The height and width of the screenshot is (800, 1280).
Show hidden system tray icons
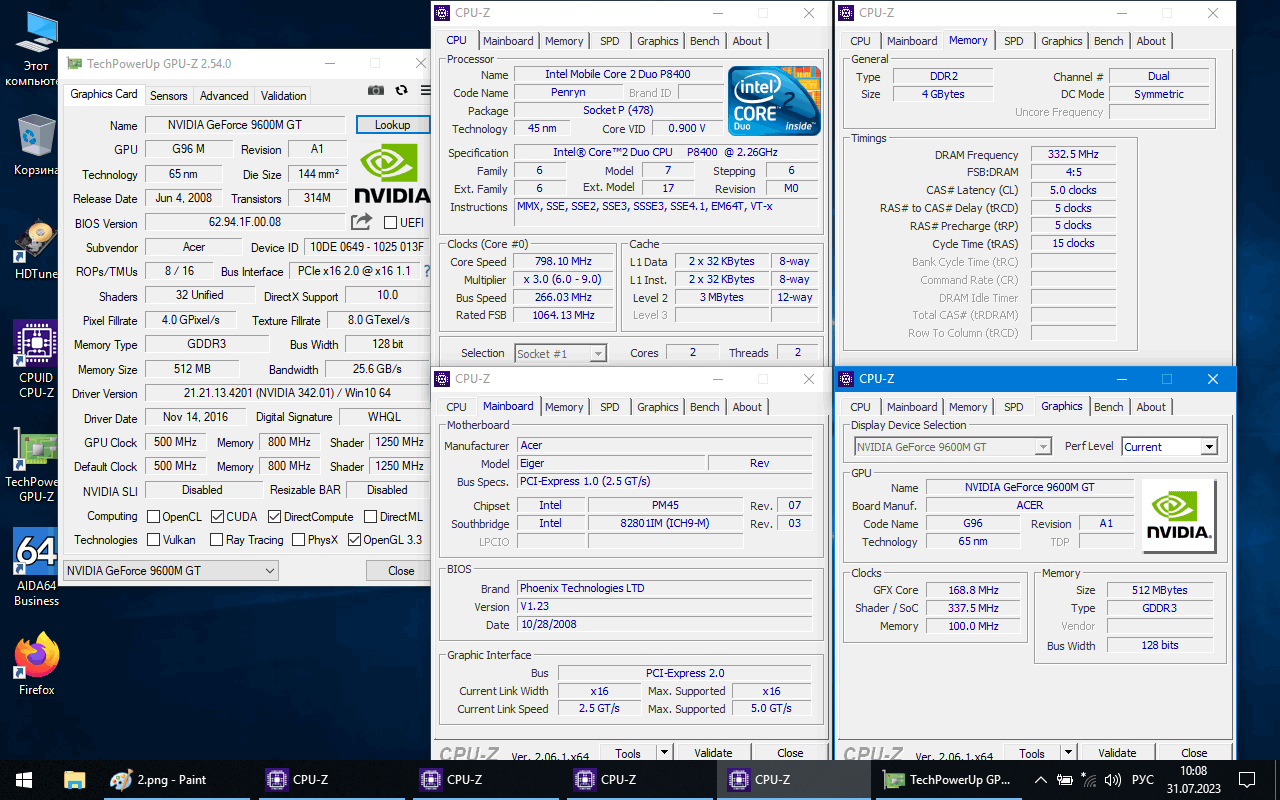coord(1041,780)
